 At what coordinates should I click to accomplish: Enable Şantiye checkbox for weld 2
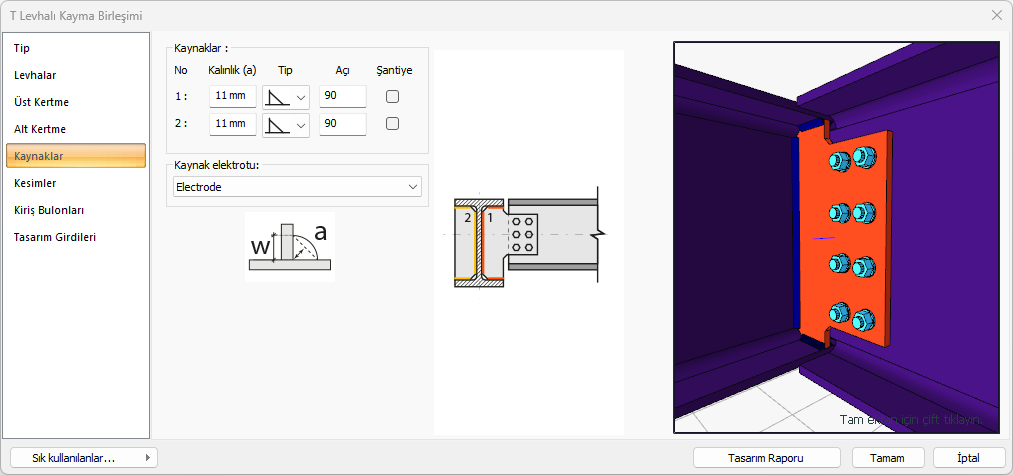click(x=393, y=124)
